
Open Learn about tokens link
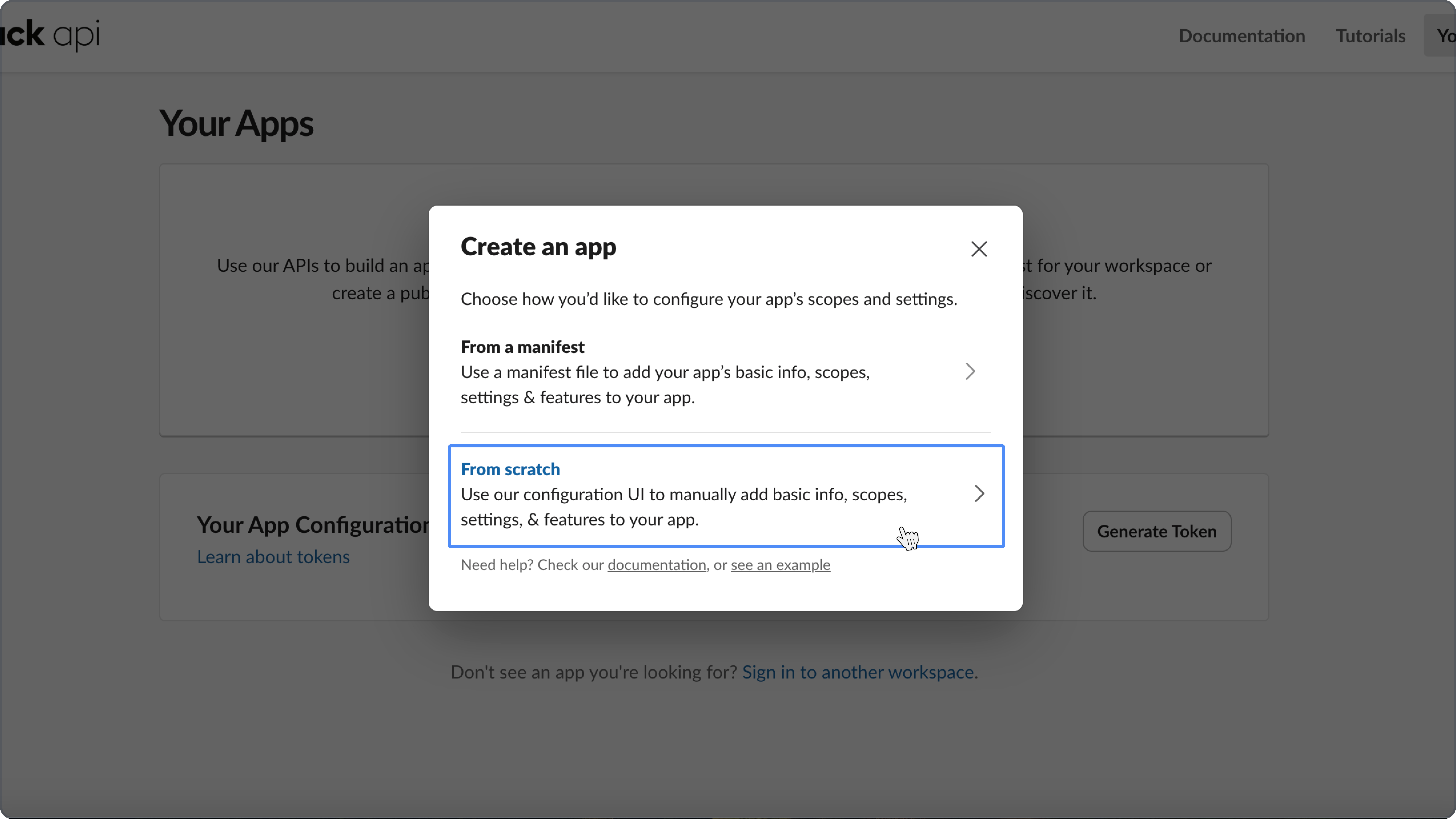tap(273, 557)
